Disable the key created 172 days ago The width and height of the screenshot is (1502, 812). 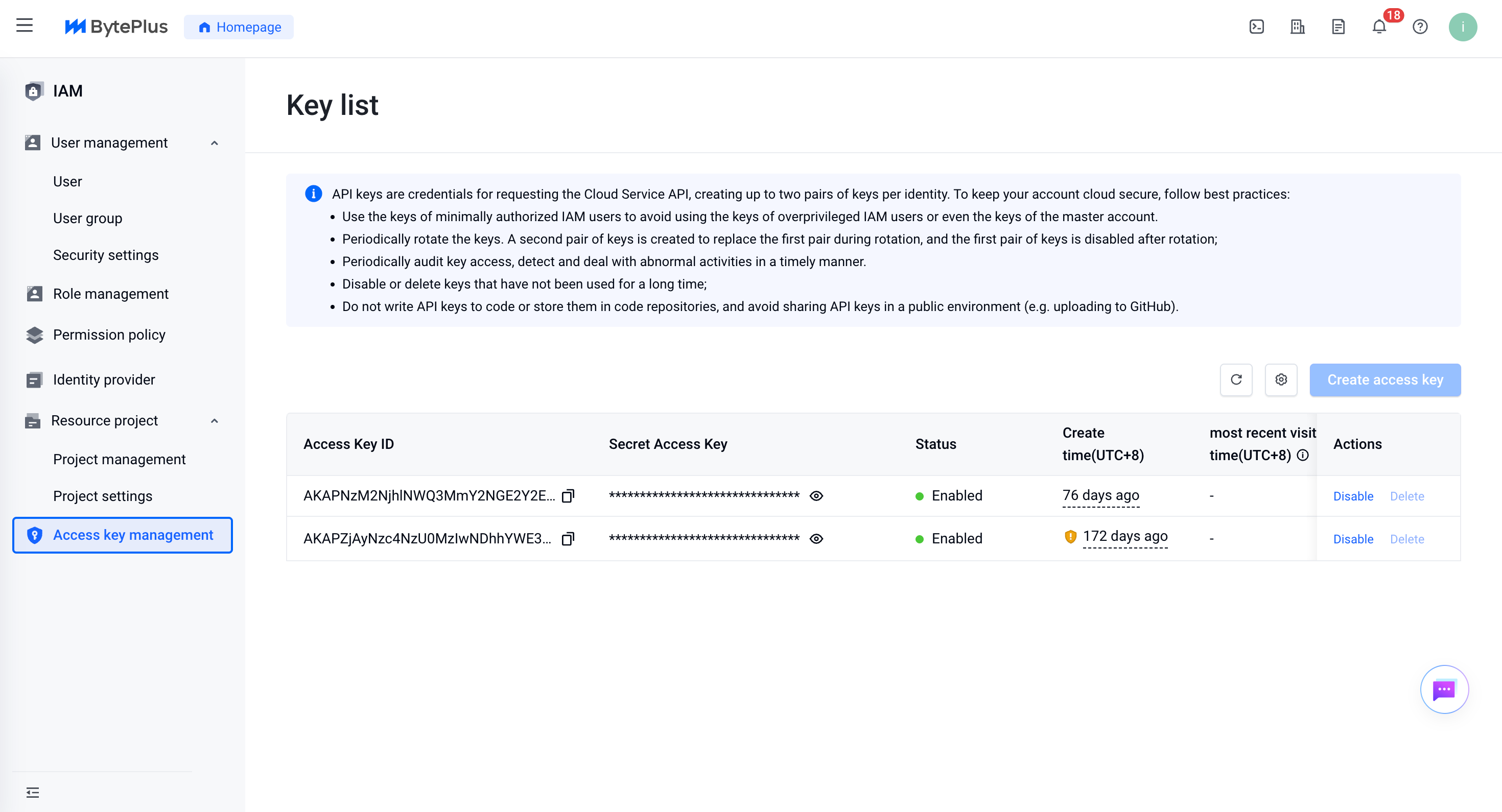tap(1353, 539)
